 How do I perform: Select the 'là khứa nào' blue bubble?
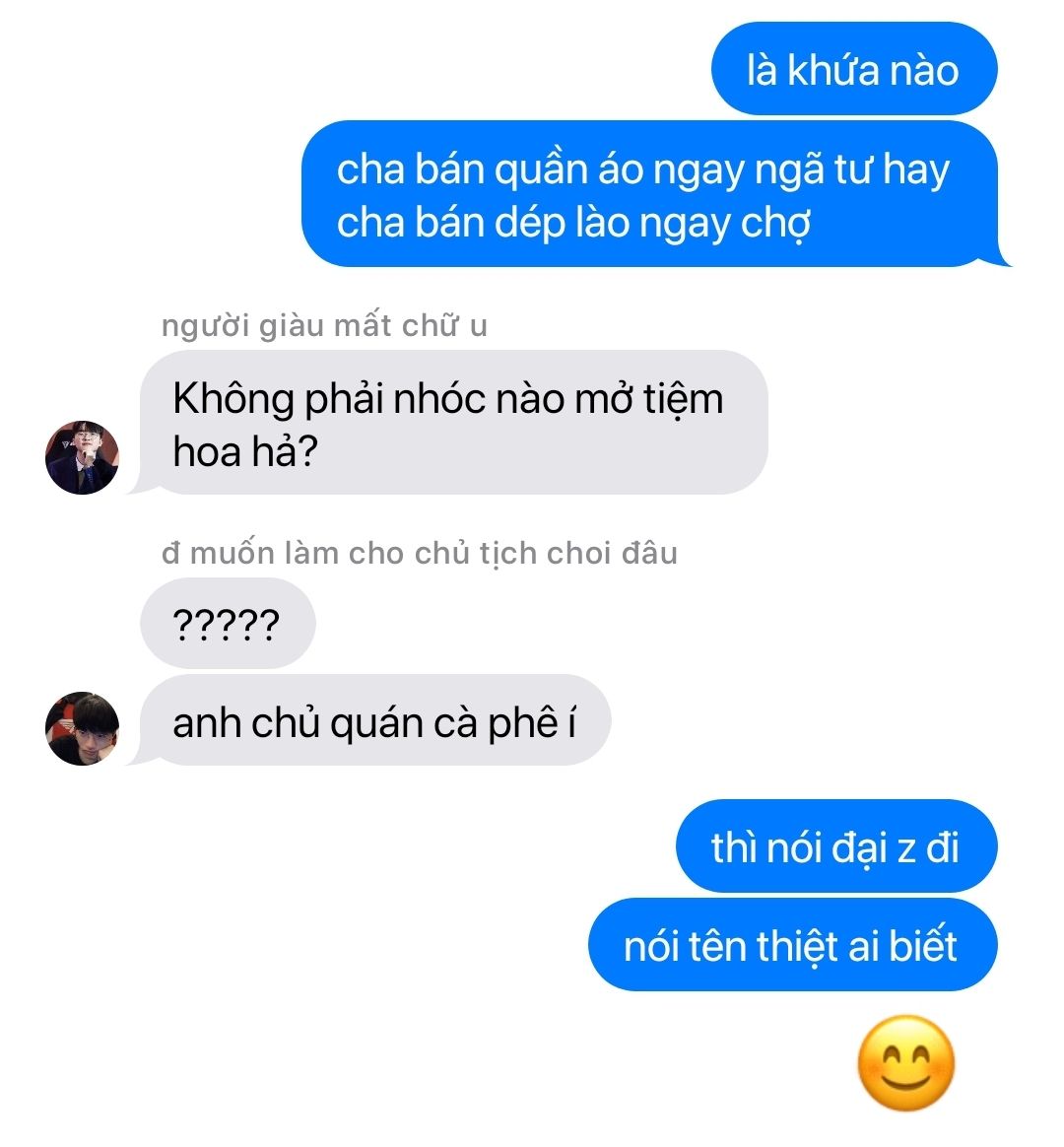point(854,69)
